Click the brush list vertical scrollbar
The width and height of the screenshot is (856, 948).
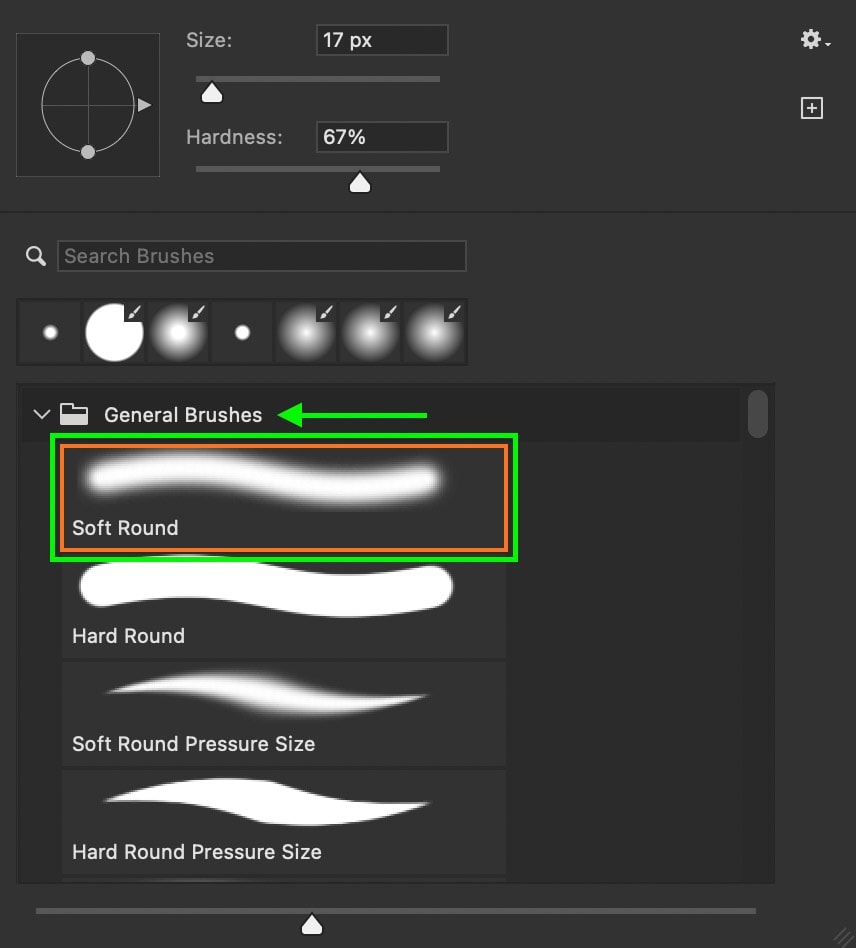click(757, 414)
